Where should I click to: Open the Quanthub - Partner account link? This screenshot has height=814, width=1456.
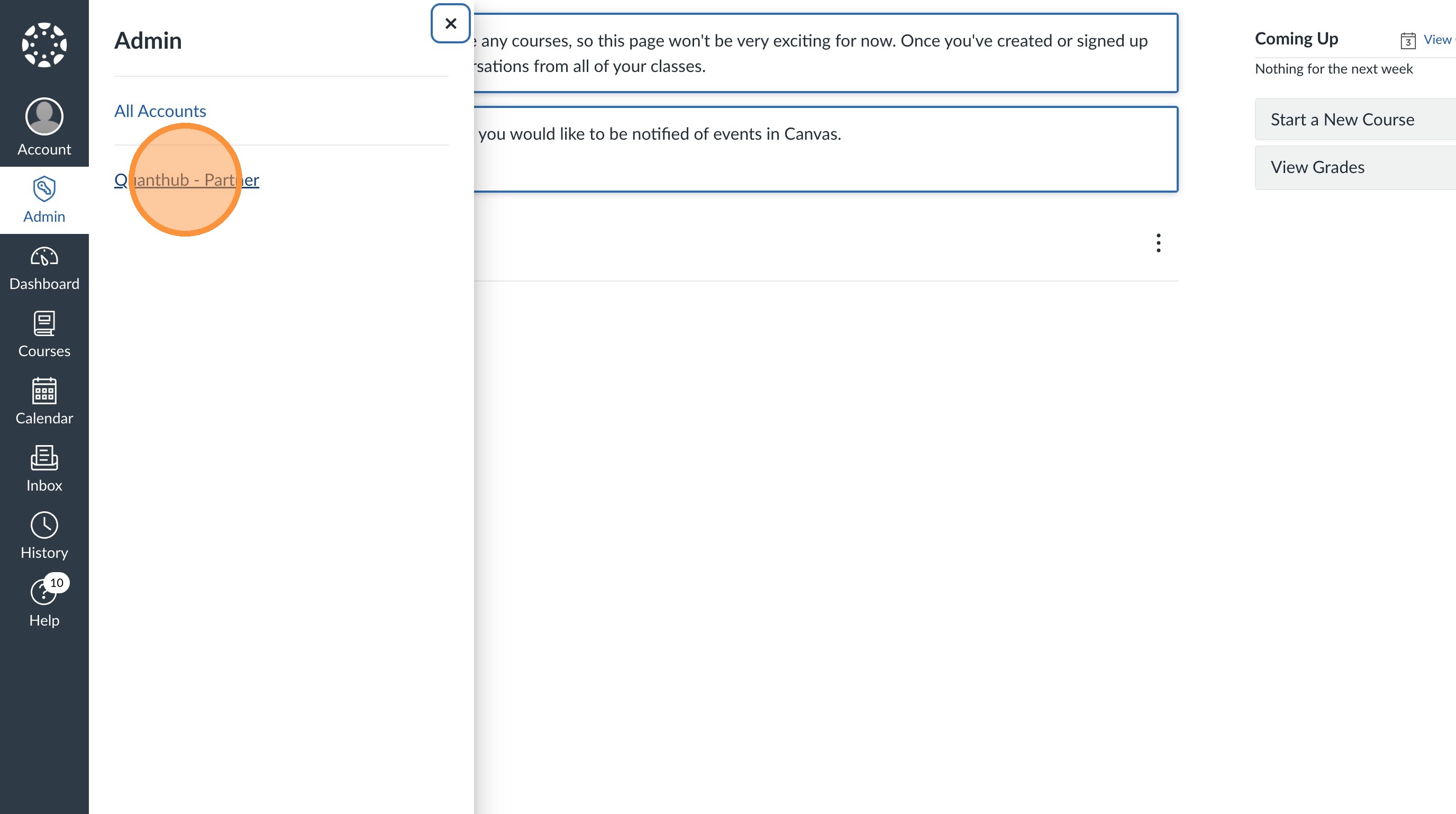tap(187, 180)
